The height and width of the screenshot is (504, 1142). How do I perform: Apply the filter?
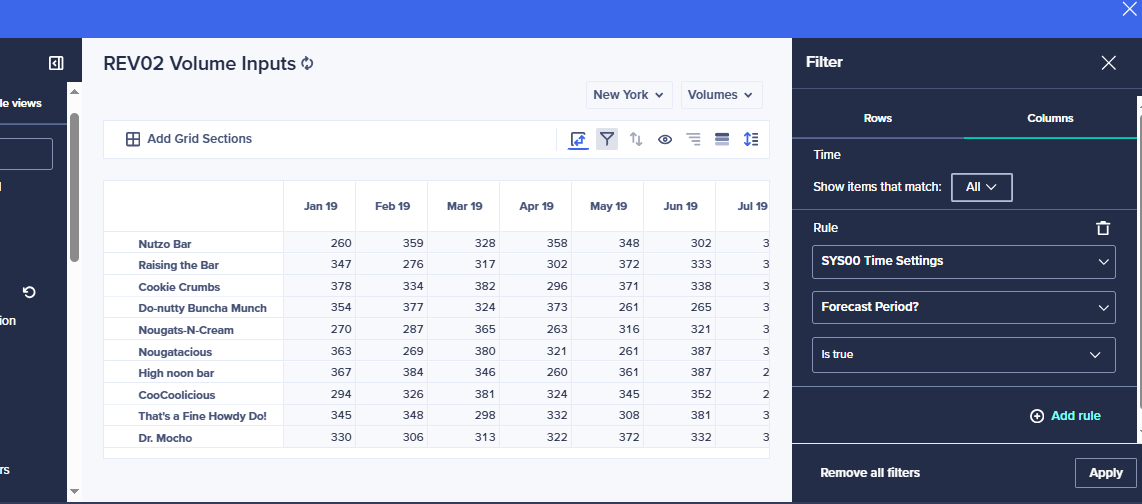[x=1105, y=473]
